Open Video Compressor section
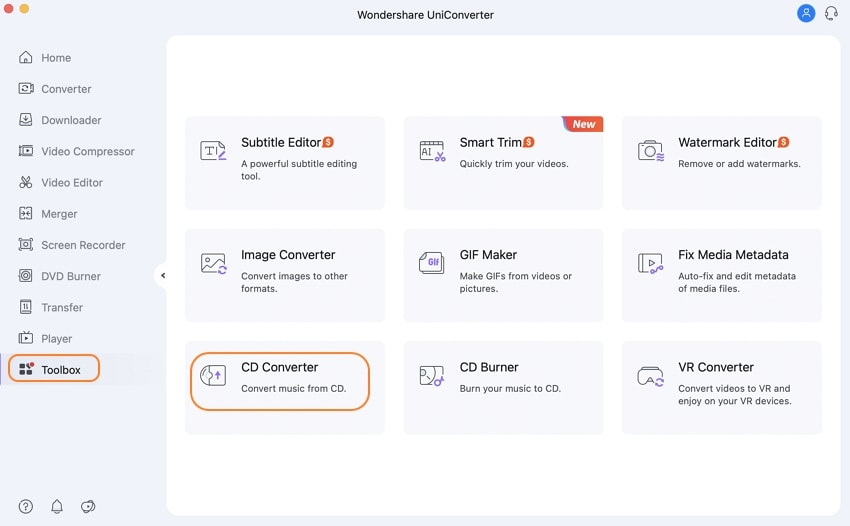 click(88, 151)
